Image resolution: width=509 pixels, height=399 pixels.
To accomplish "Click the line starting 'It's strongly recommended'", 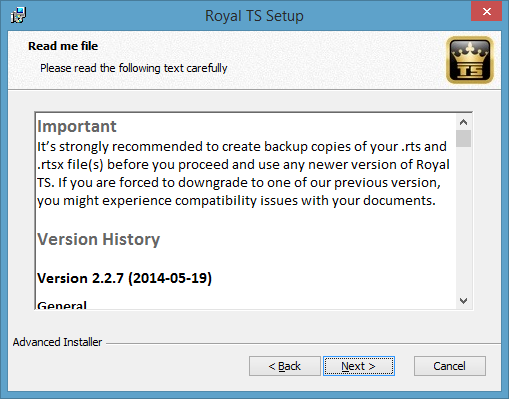I will (x=242, y=147).
